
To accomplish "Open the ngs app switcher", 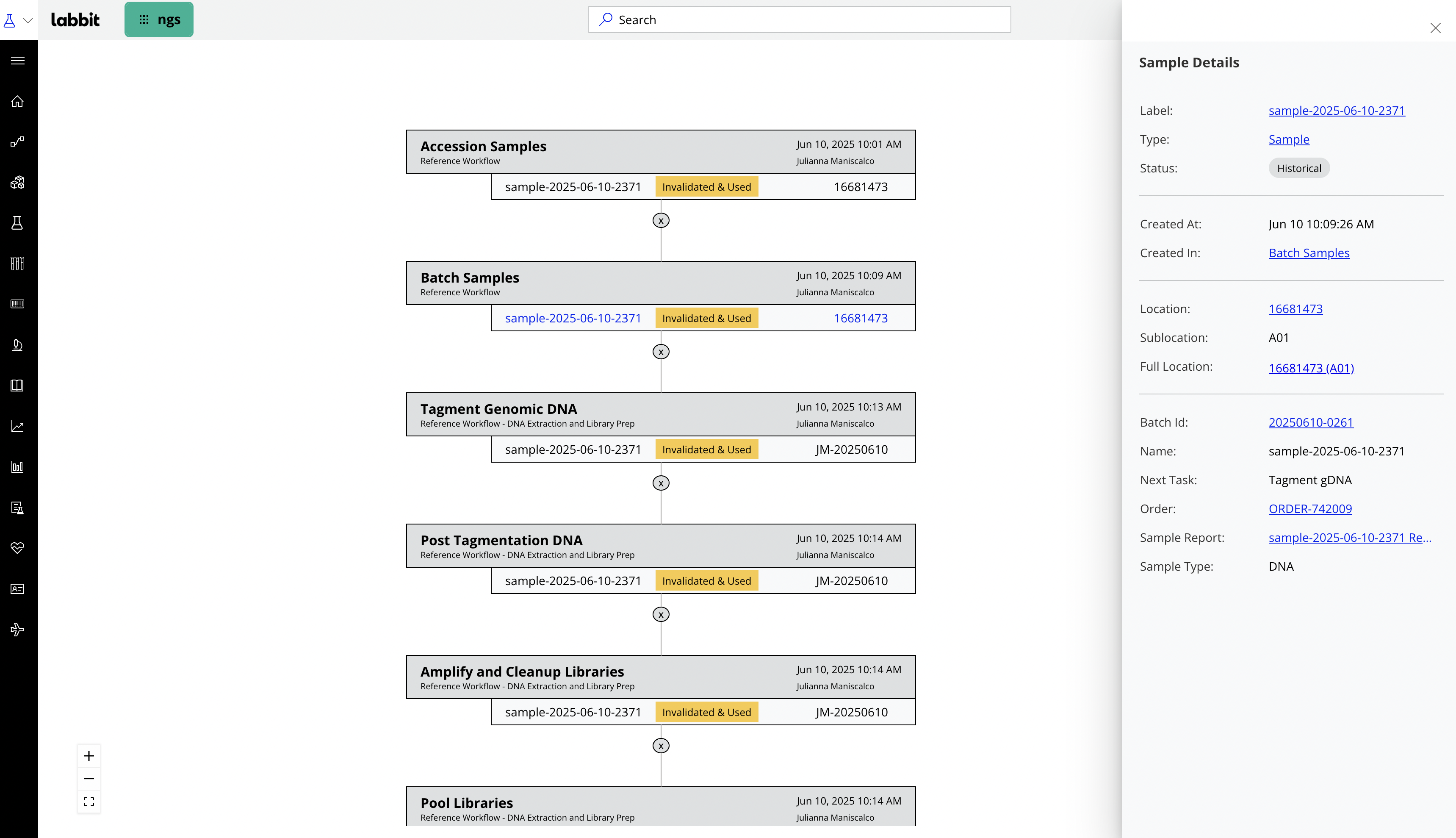I will pyautogui.click(x=159, y=19).
